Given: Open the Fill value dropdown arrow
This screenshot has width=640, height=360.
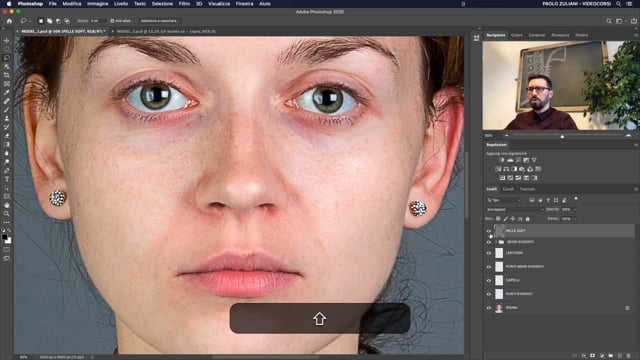Looking at the screenshot, I should [x=575, y=219].
